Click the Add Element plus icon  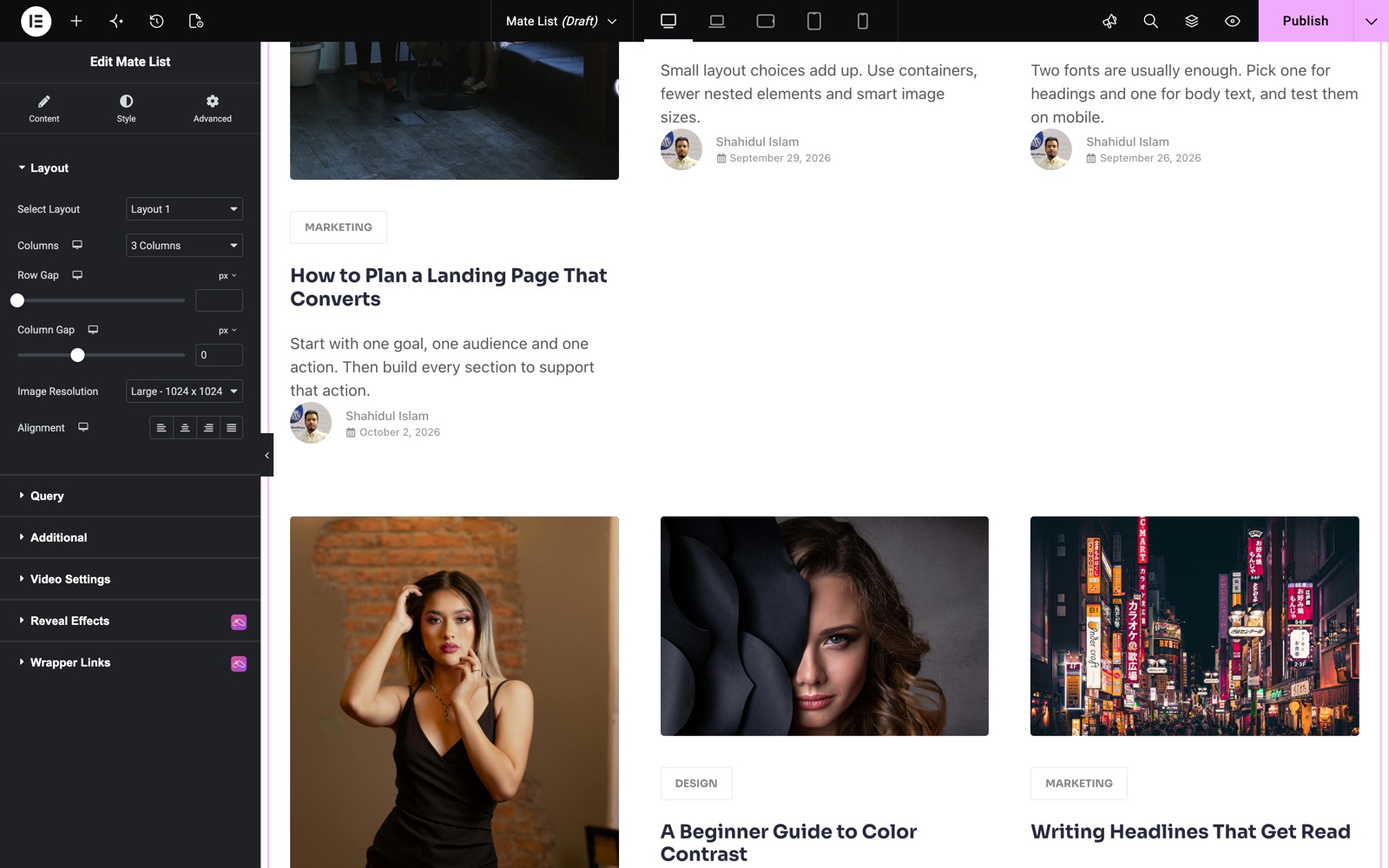76,21
